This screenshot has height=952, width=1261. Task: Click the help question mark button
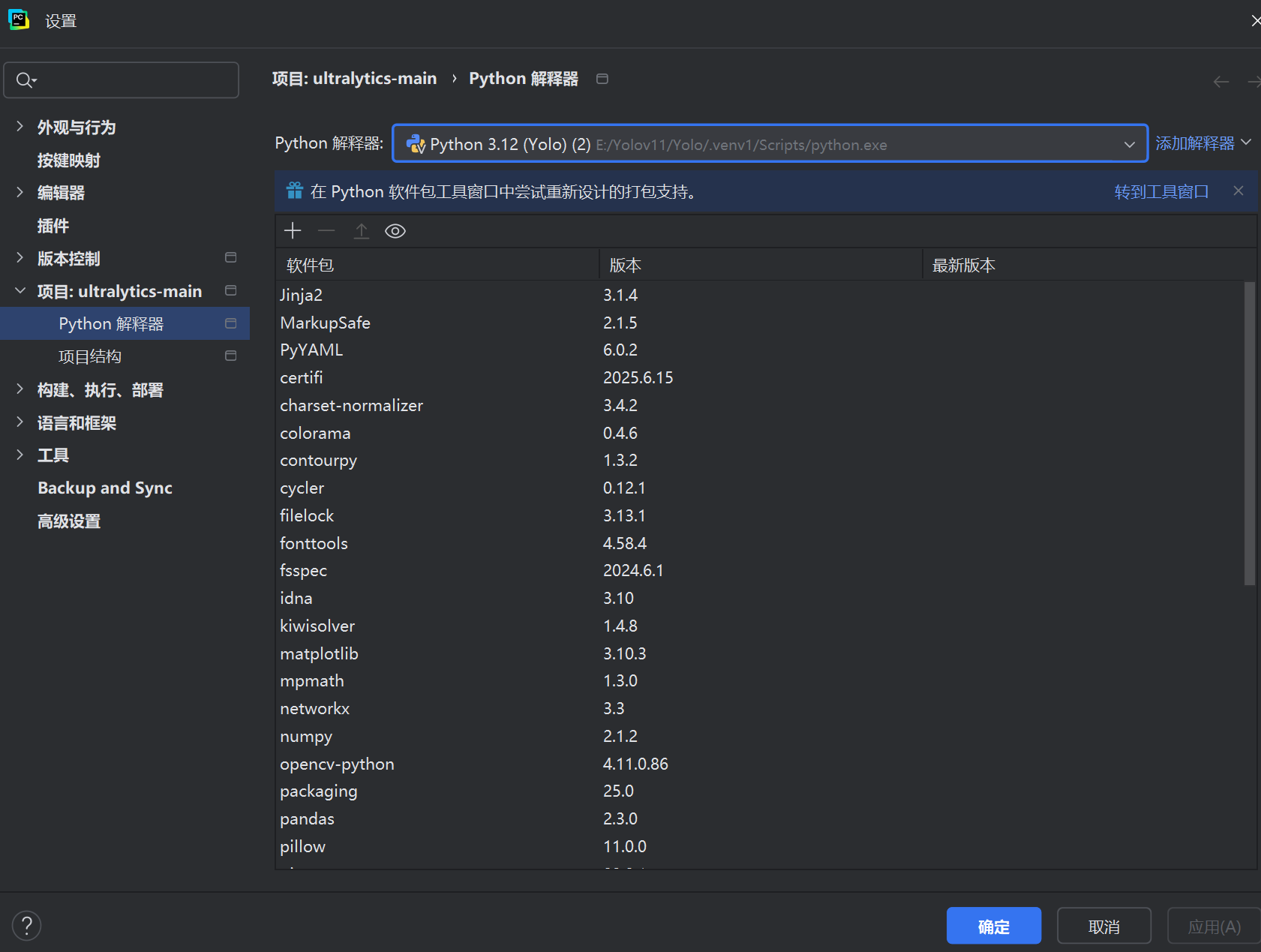27,926
